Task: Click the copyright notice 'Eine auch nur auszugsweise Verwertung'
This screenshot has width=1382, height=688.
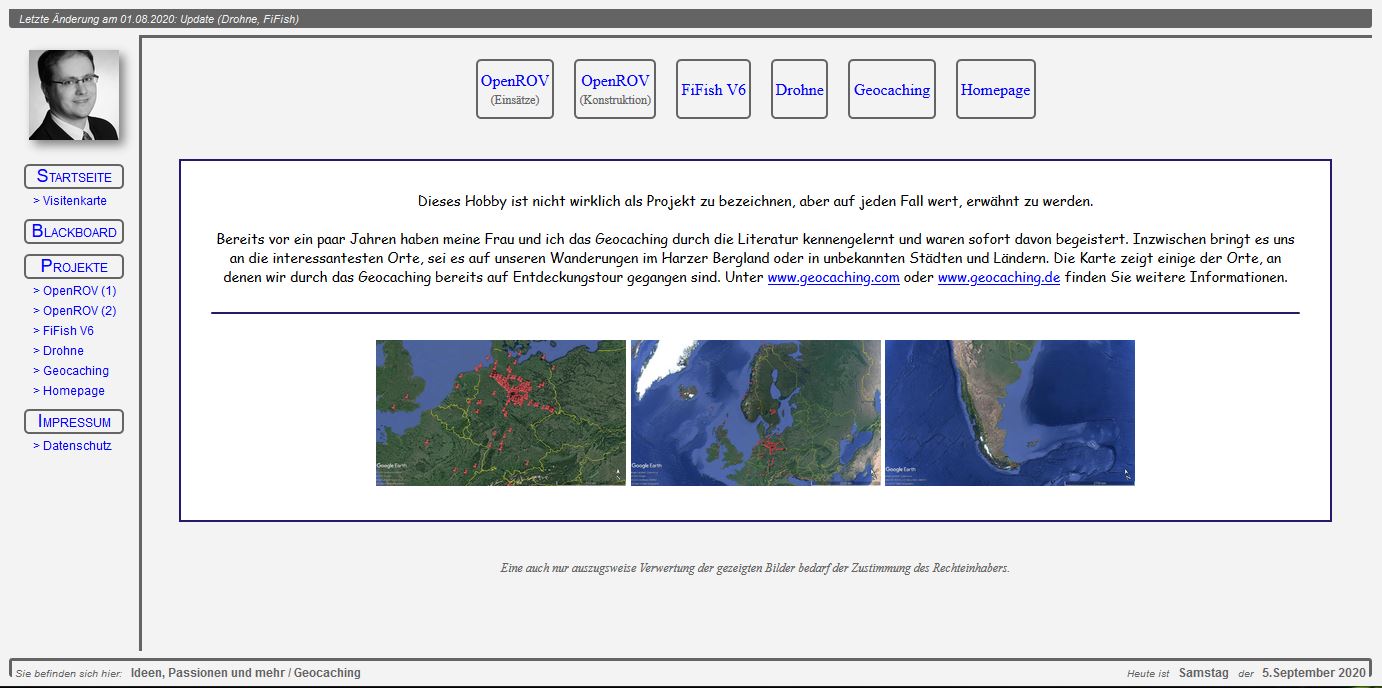Action: pyautogui.click(x=755, y=568)
